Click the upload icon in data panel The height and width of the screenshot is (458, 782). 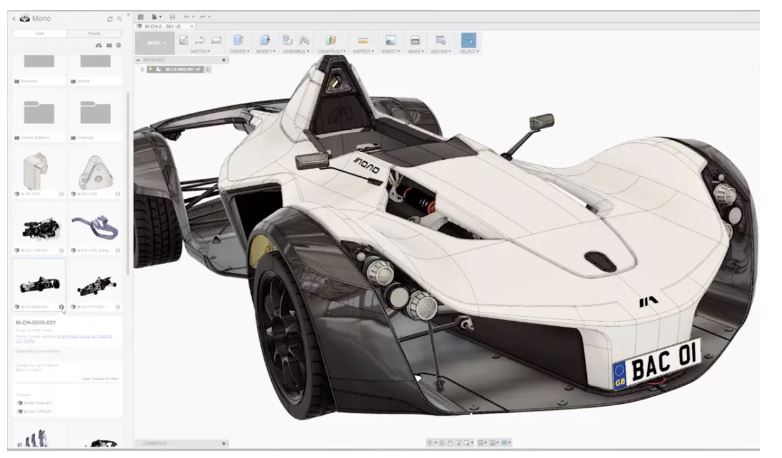[99, 45]
